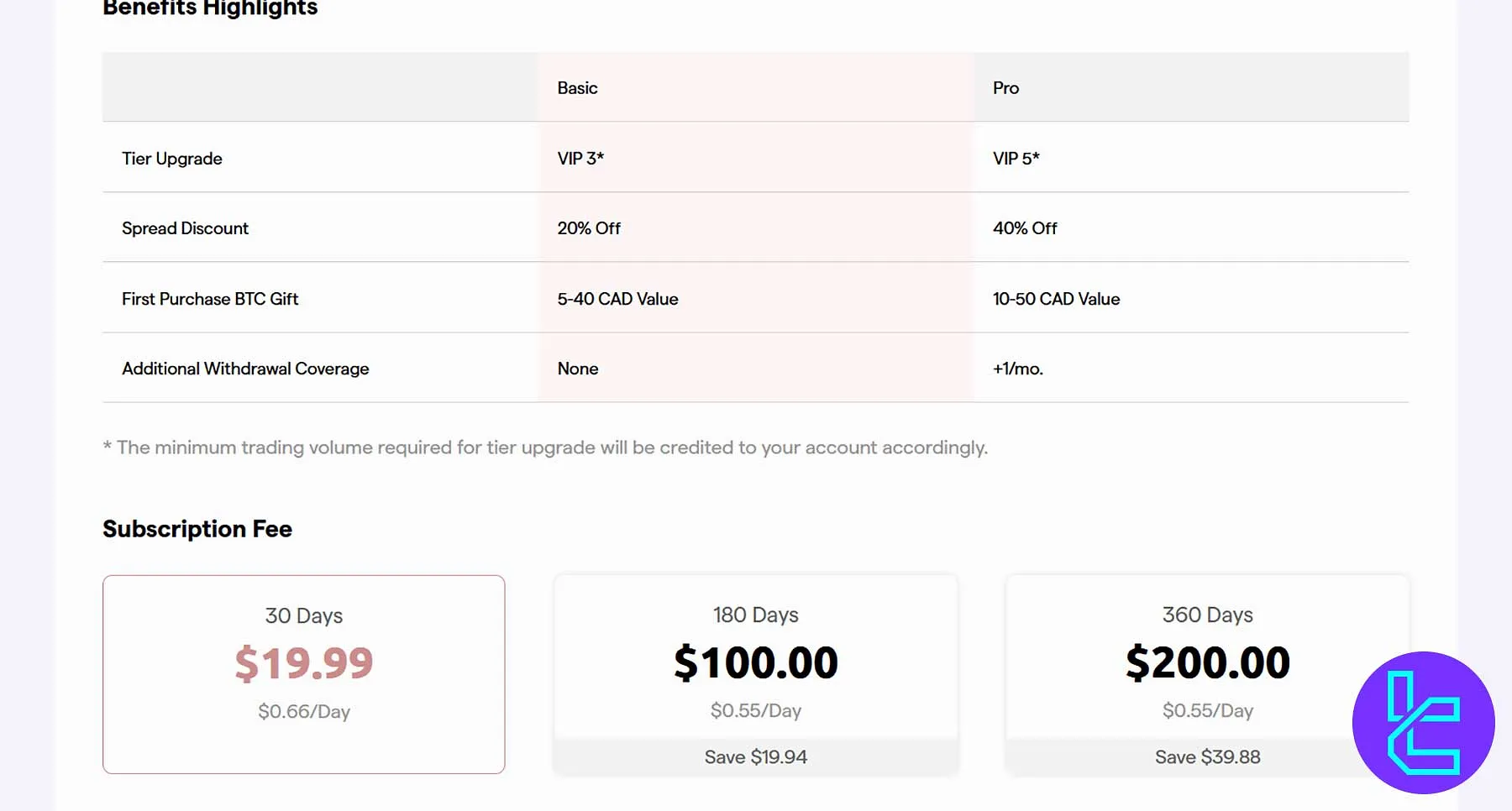Click the First Purchase BTC Gift label
The width and height of the screenshot is (1512, 811).
[210, 299]
